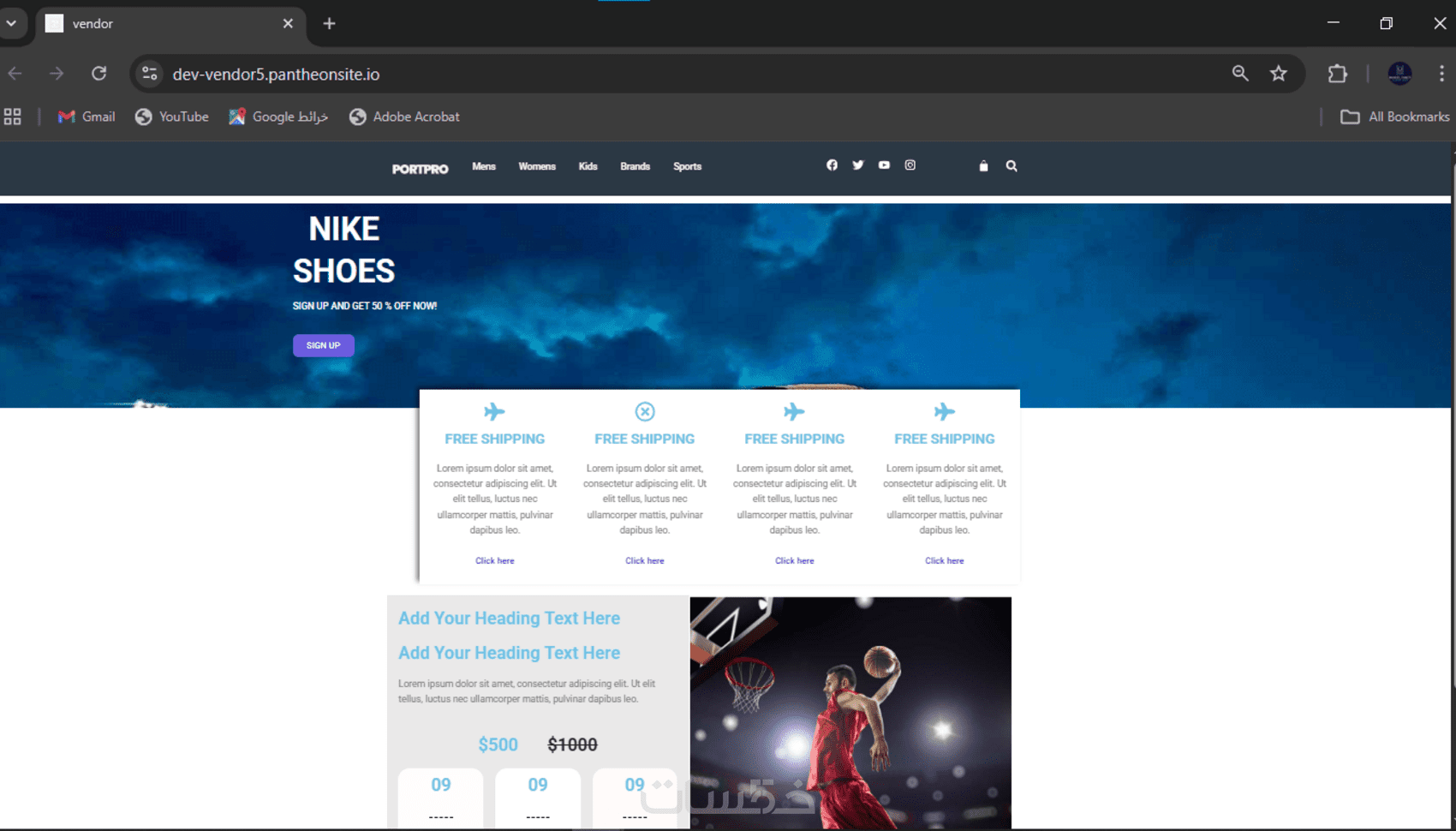Open the Instagram social icon

pyautogui.click(x=910, y=165)
